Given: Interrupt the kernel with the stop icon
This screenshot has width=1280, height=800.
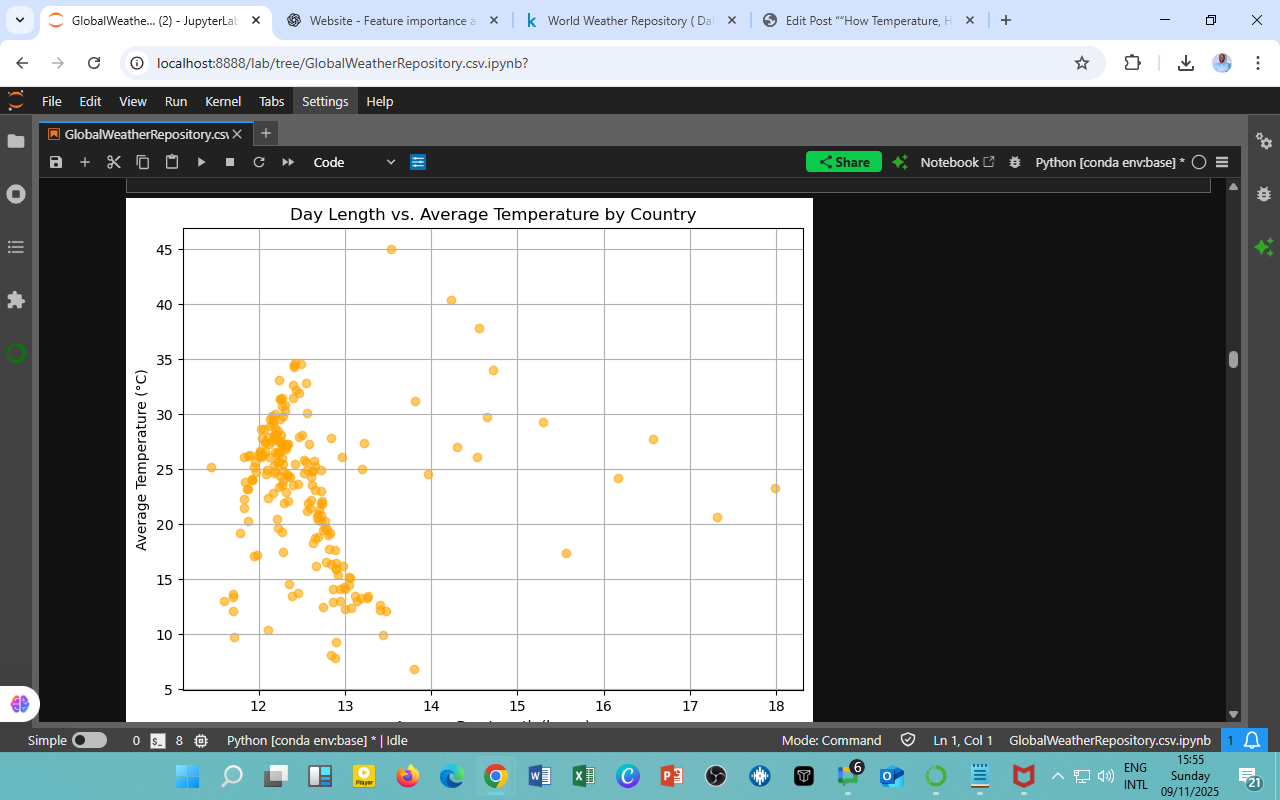Looking at the screenshot, I should click(230, 162).
